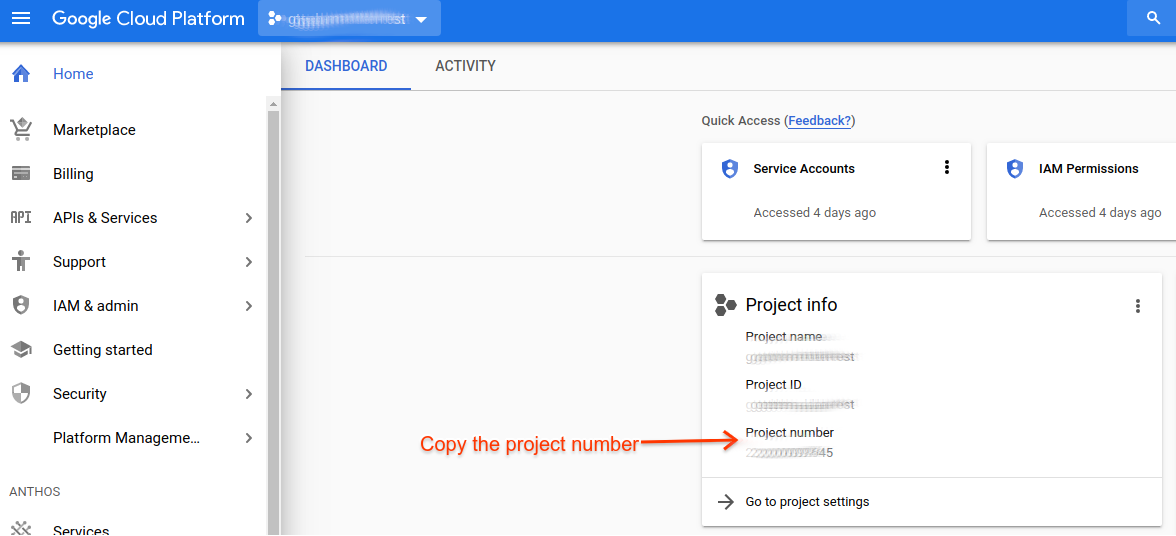This screenshot has height=536, width=1176.
Task: Switch to the Activity tab
Action: [465, 66]
